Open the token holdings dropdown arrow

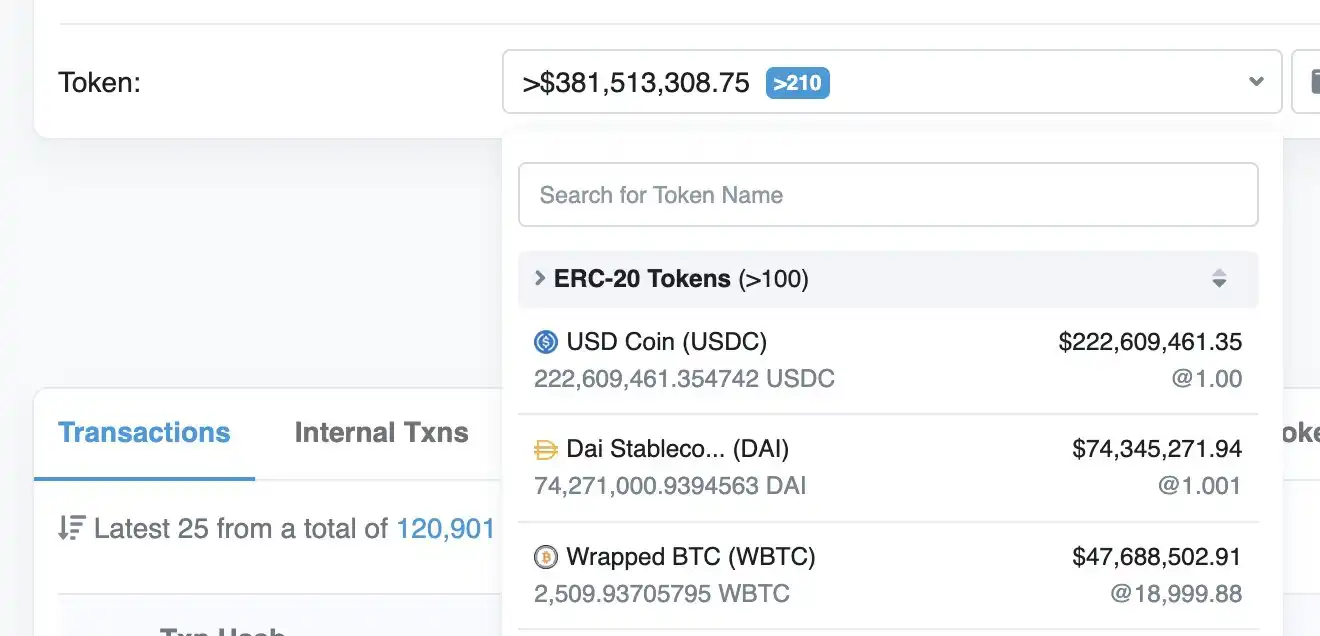1256,82
